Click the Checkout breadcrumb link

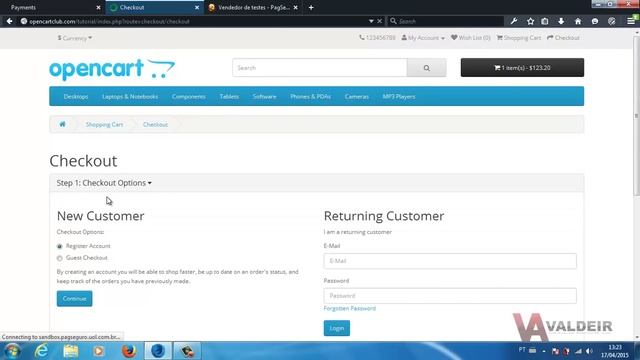coord(155,124)
